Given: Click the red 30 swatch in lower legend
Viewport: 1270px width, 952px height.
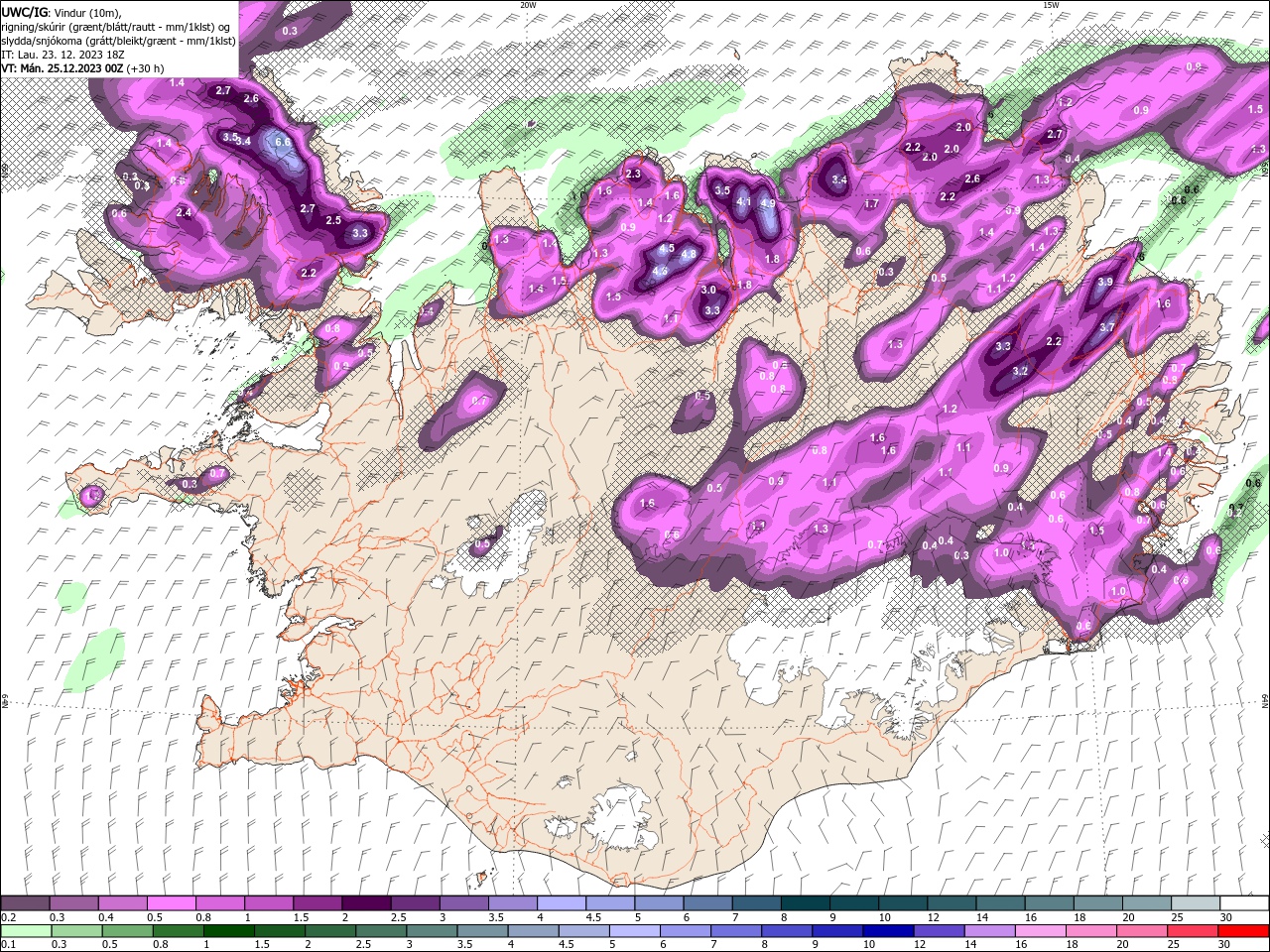Looking at the screenshot, I should coord(1244,930).
